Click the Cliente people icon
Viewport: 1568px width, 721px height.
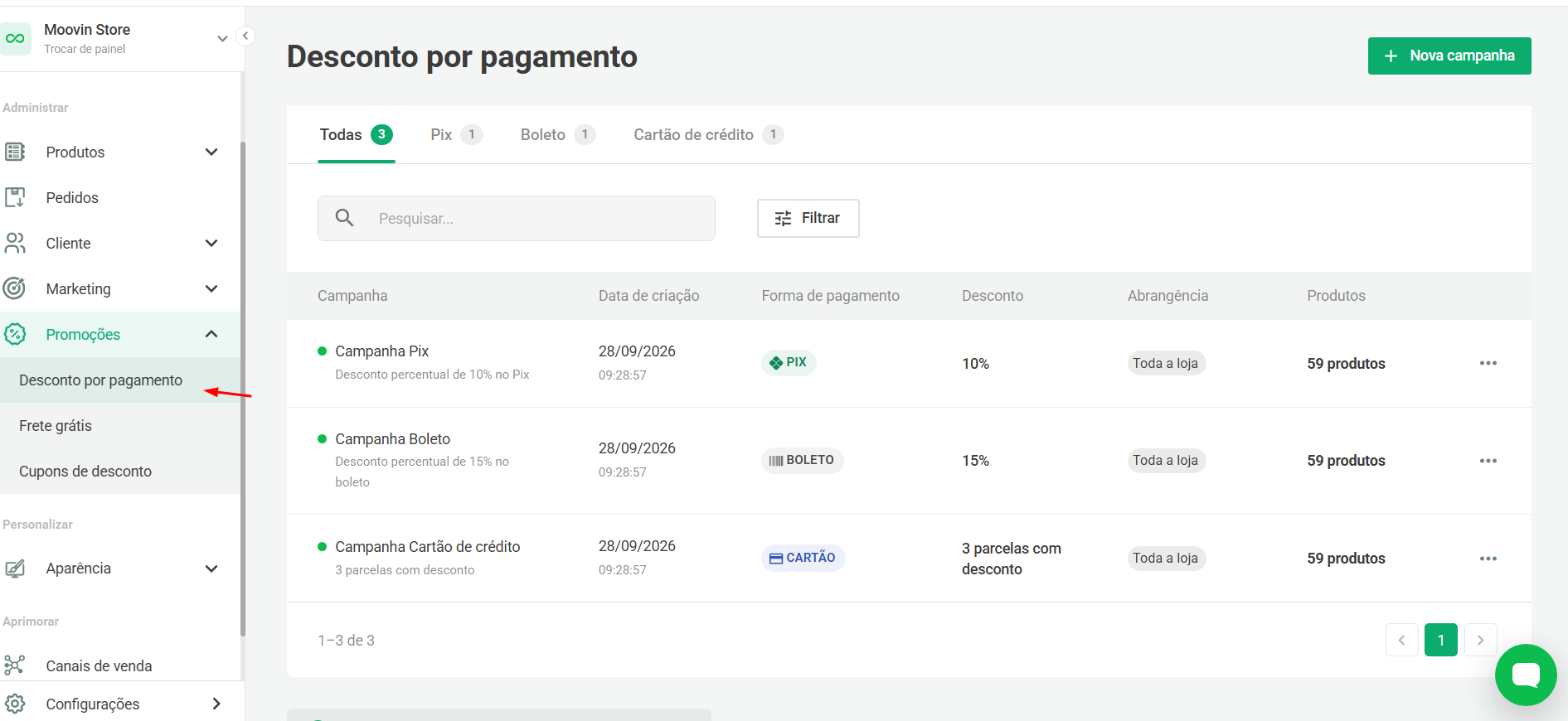(x=15, y=243)
